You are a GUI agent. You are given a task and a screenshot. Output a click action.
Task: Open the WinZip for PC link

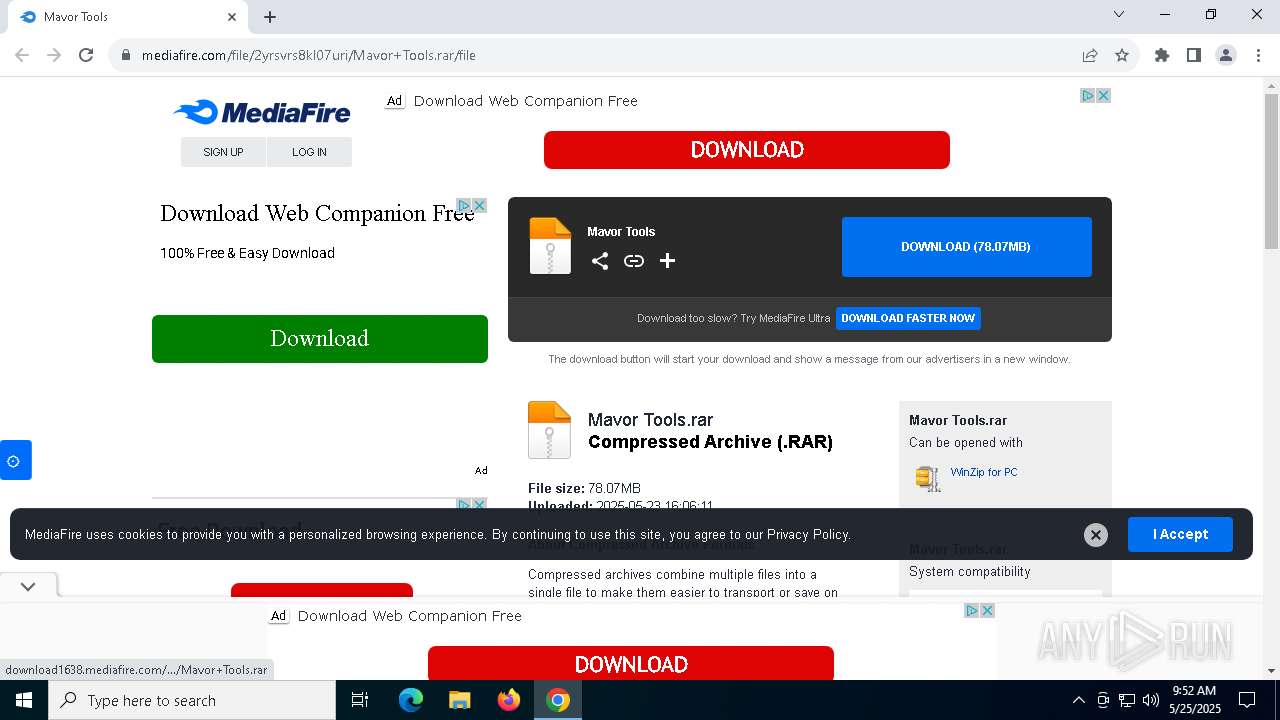click(x=984, y=472)
